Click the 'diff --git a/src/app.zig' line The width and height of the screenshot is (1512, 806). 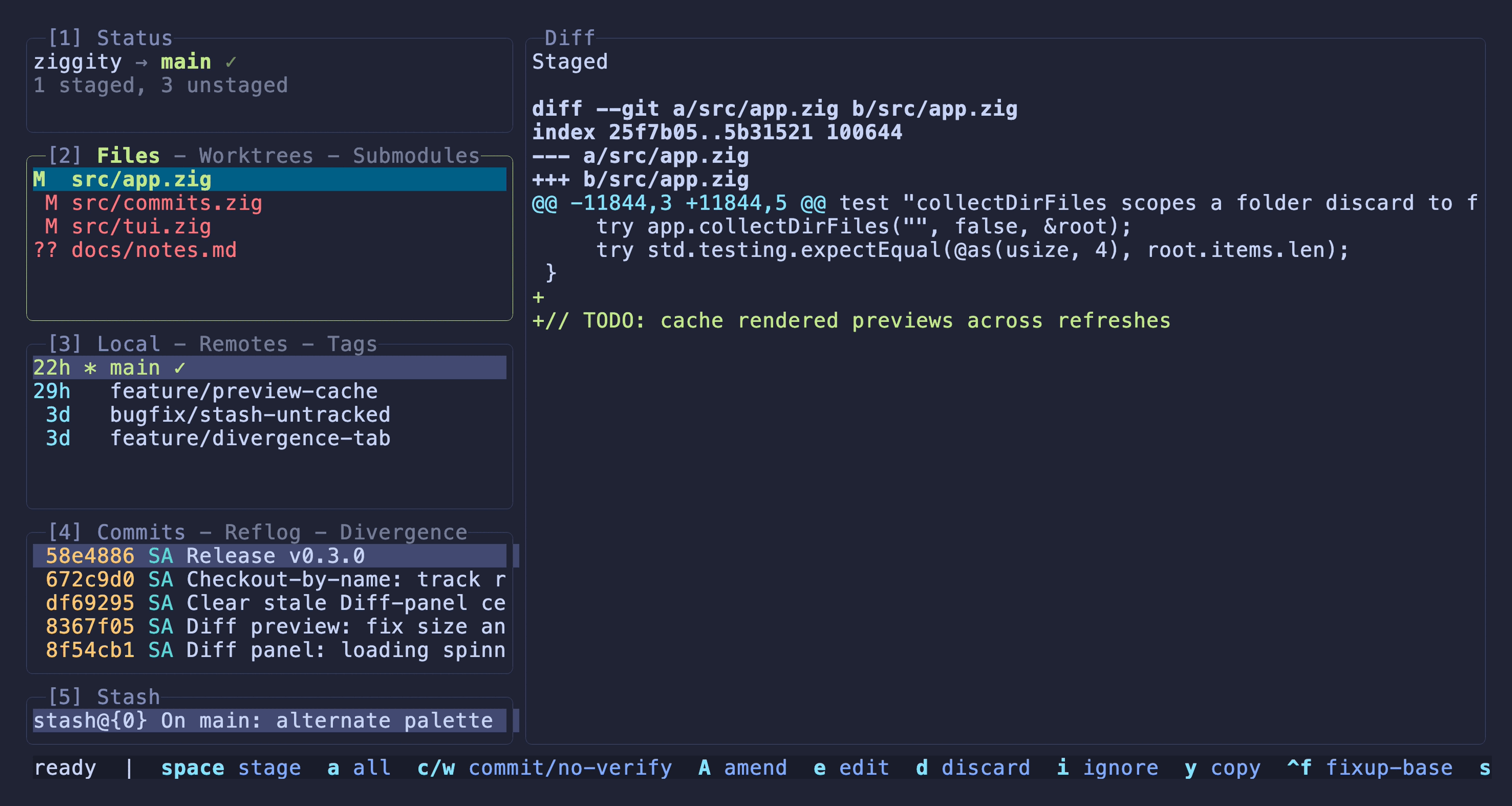774,108
